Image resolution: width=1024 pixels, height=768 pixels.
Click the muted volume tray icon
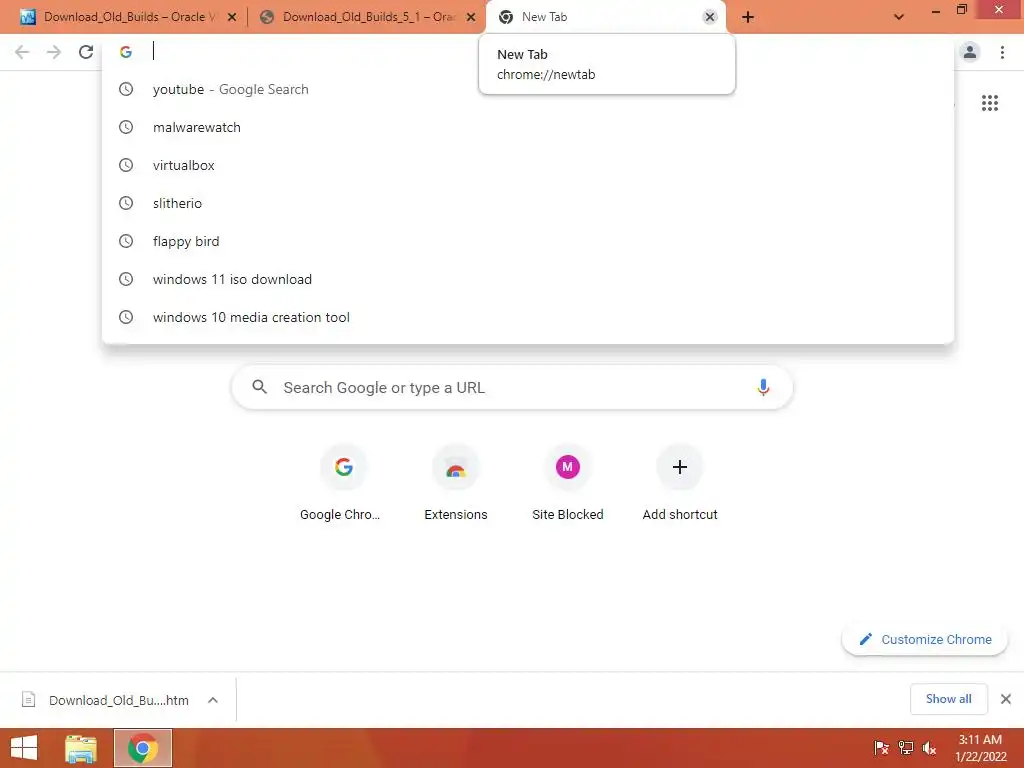pyautogui.click(x=929, y=748)
